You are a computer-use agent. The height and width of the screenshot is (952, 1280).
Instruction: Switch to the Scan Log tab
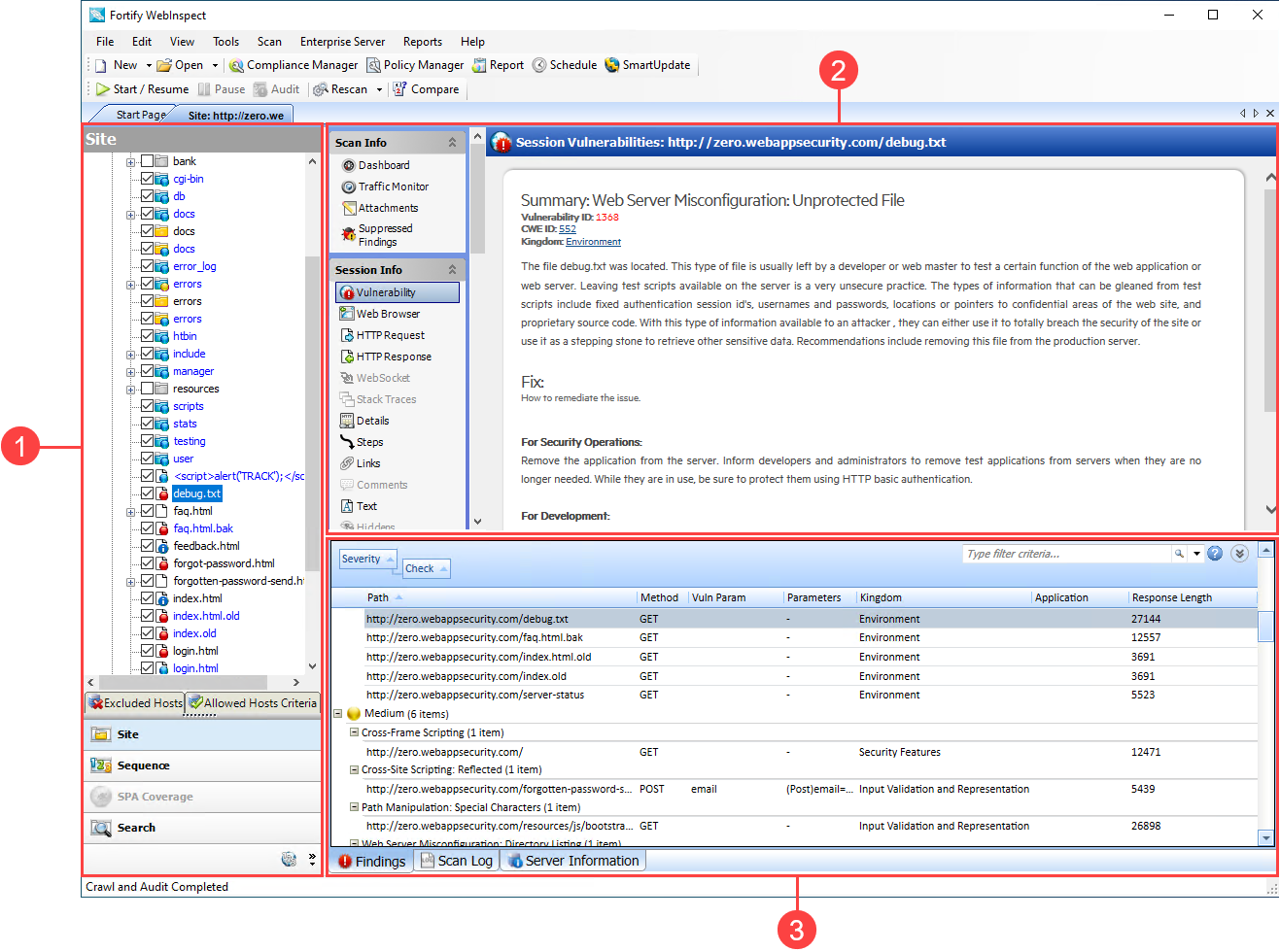pyautogui.click(x=457, y=861)
